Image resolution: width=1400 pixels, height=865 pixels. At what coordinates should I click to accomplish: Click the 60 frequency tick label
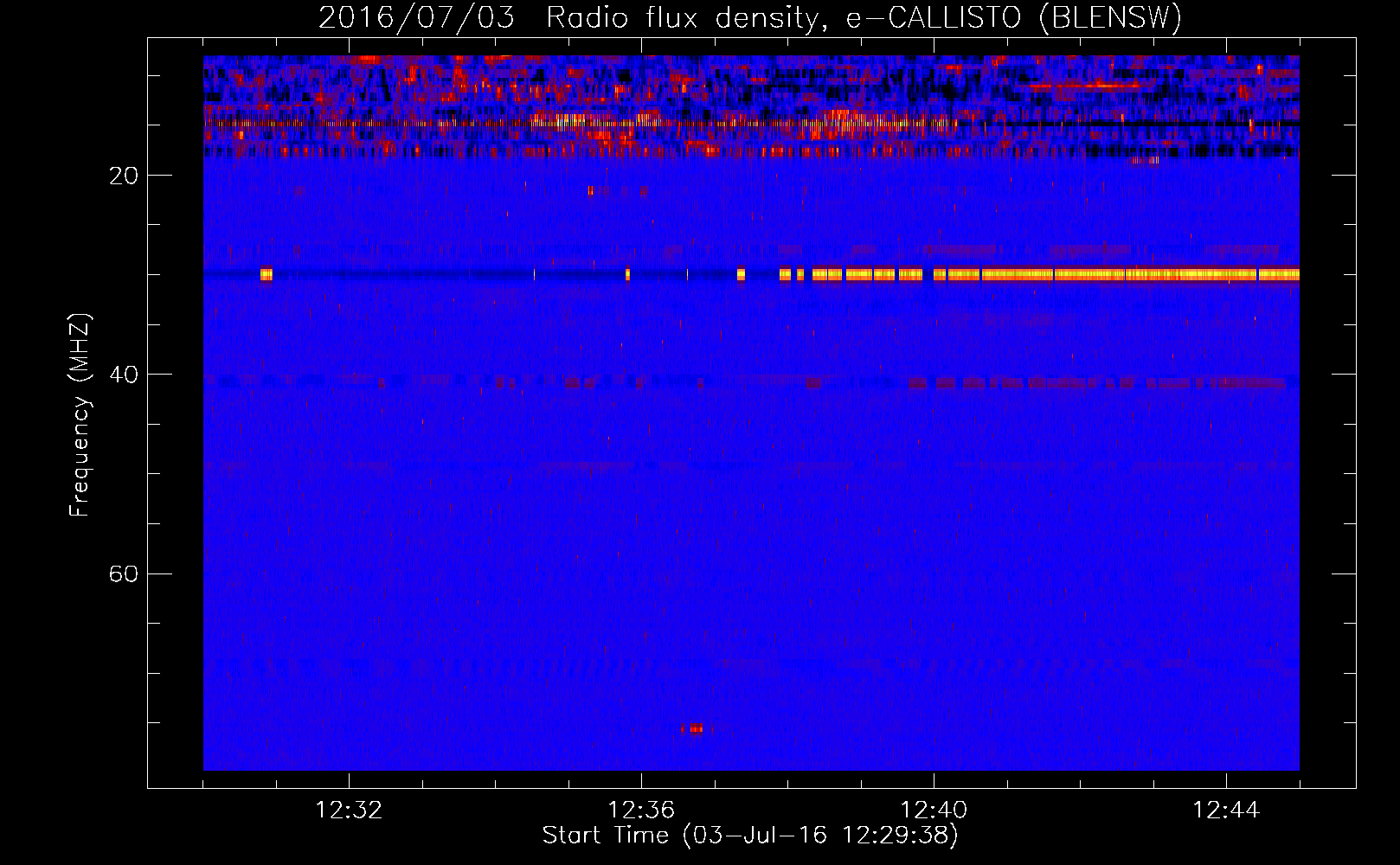point(124,573)
